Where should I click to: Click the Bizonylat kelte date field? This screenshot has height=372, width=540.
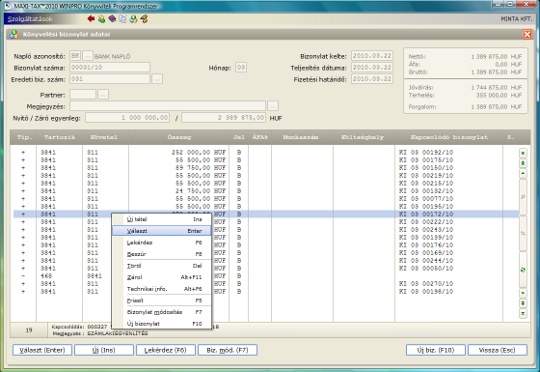click(x=372, y=56)
